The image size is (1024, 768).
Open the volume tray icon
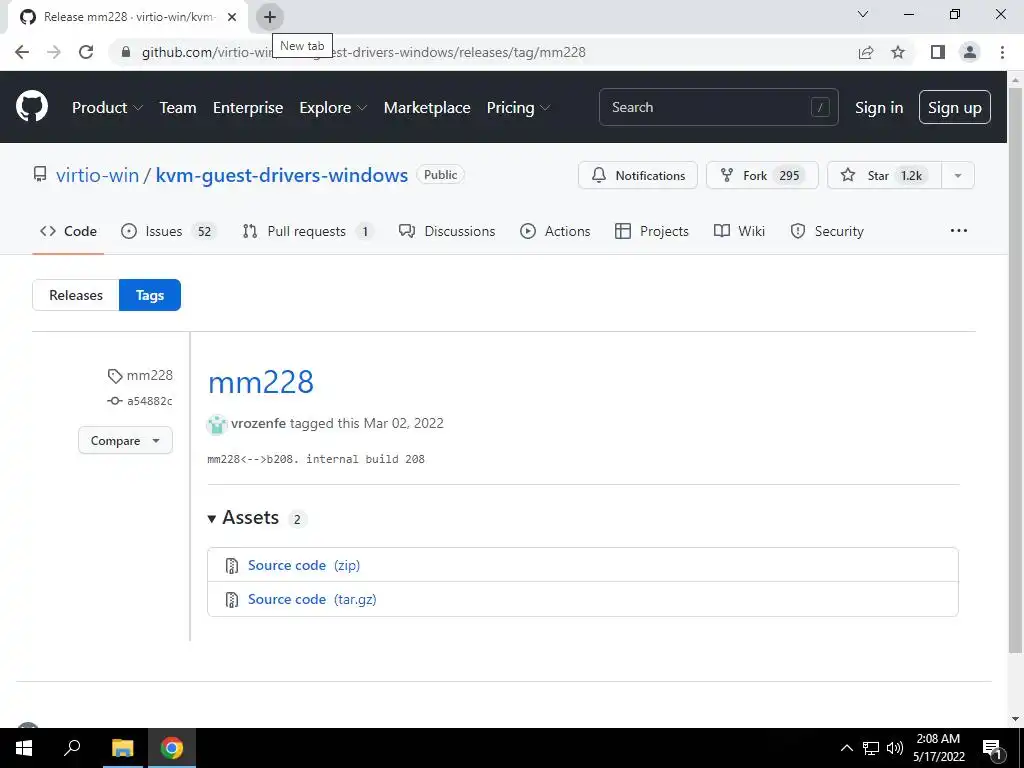[x=895, y=748]
